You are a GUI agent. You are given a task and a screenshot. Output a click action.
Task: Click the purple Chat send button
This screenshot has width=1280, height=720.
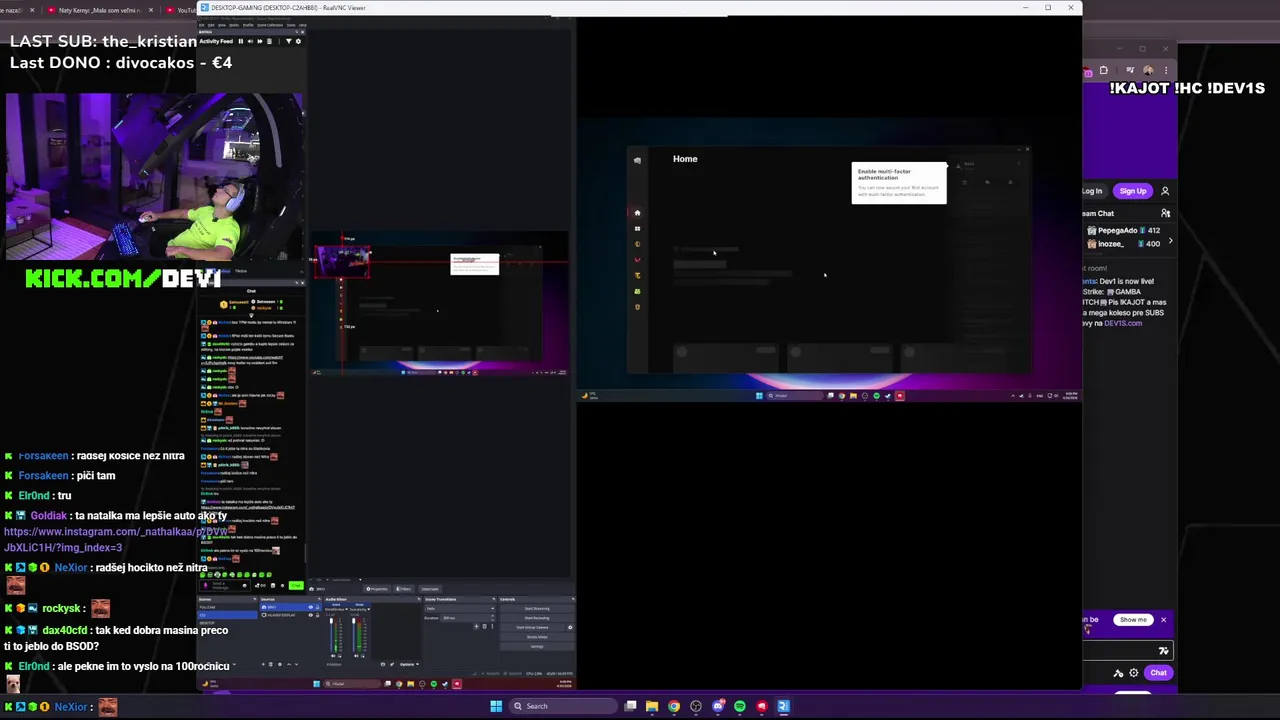1158,673
